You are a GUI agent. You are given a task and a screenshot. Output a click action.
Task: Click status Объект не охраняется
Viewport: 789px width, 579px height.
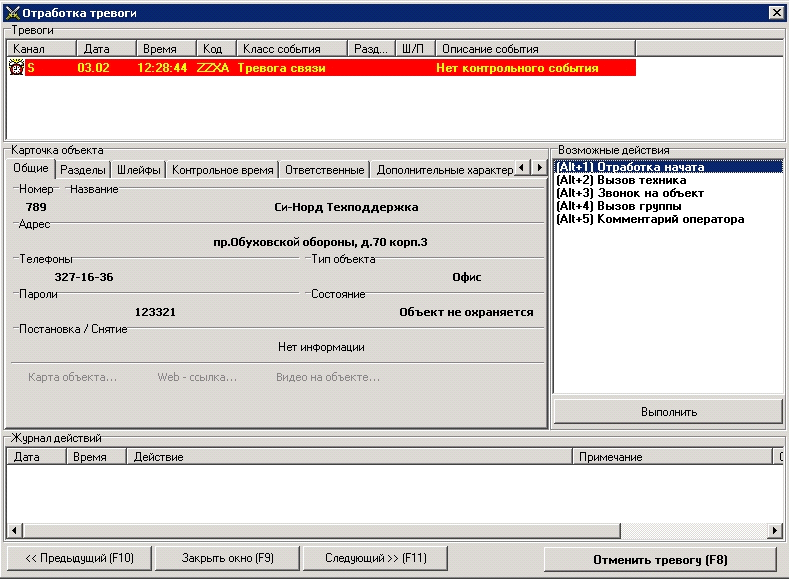click(x=466, y=312)
